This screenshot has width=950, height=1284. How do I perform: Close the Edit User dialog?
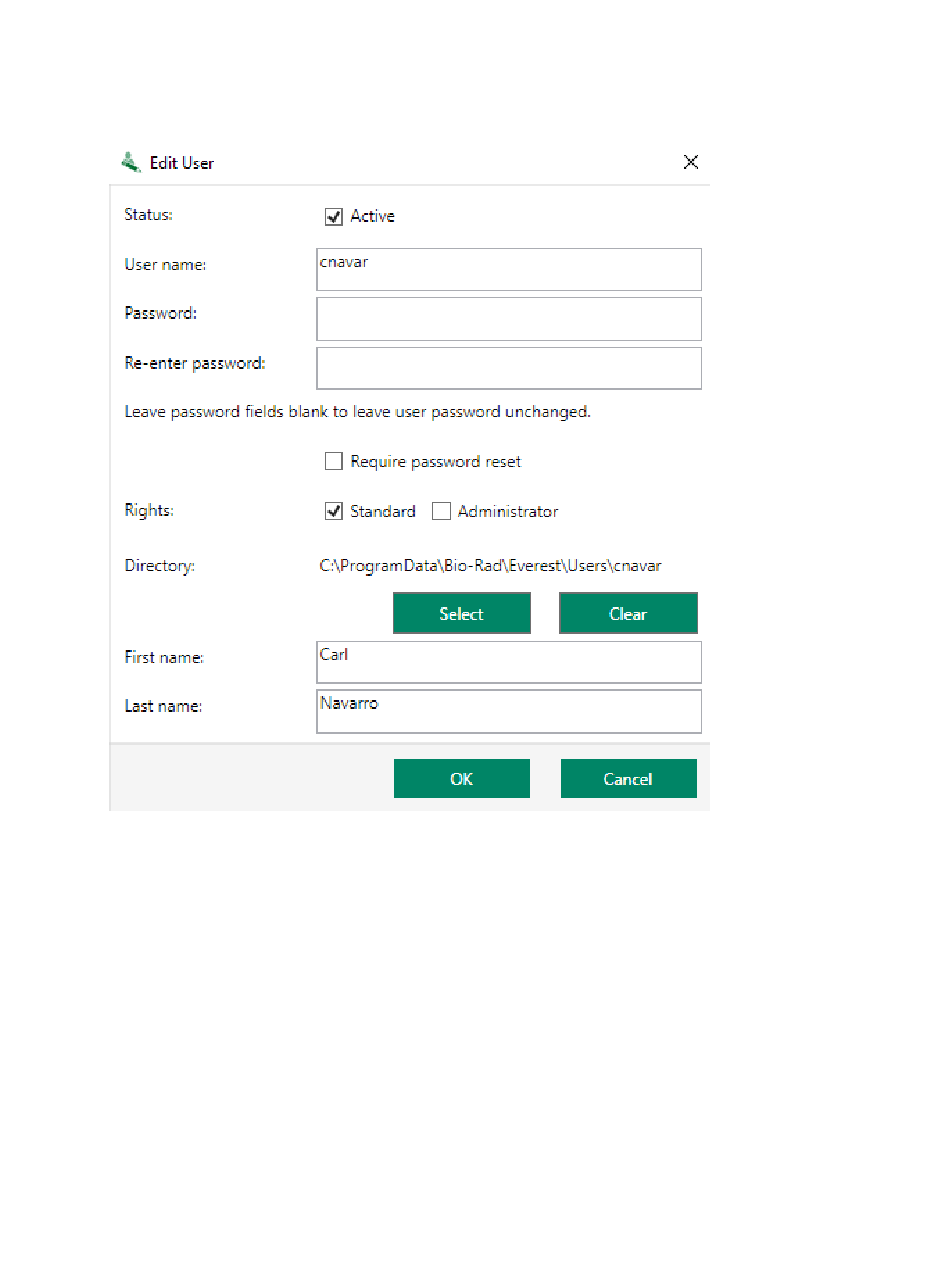click(x=691, y=162)
